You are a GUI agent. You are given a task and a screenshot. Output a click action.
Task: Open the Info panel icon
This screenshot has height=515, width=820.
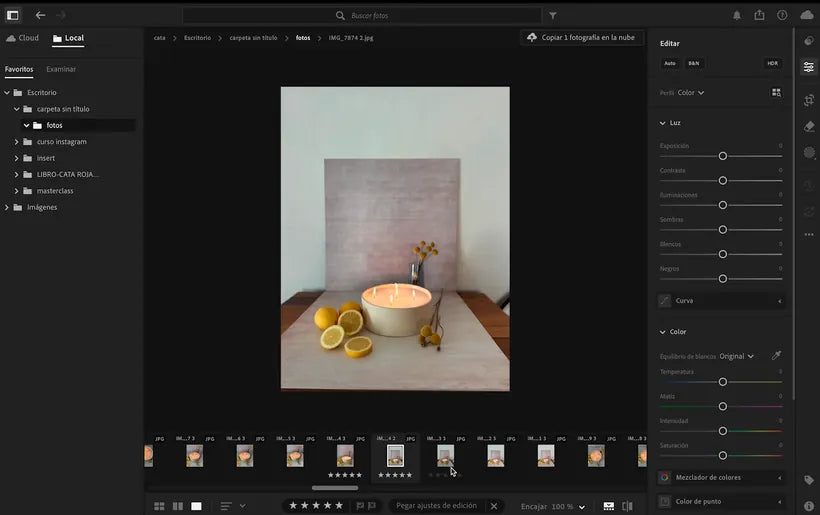809,506
